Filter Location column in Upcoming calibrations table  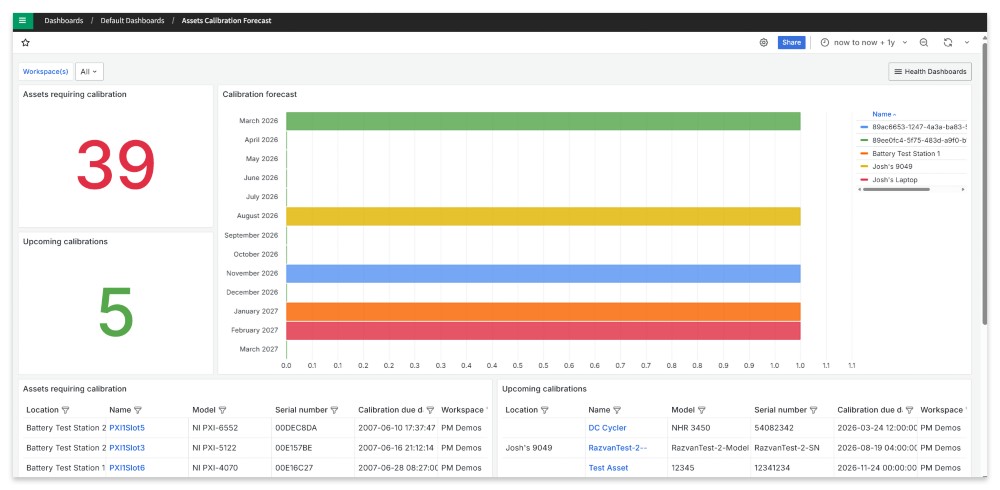tap(544, 410)
